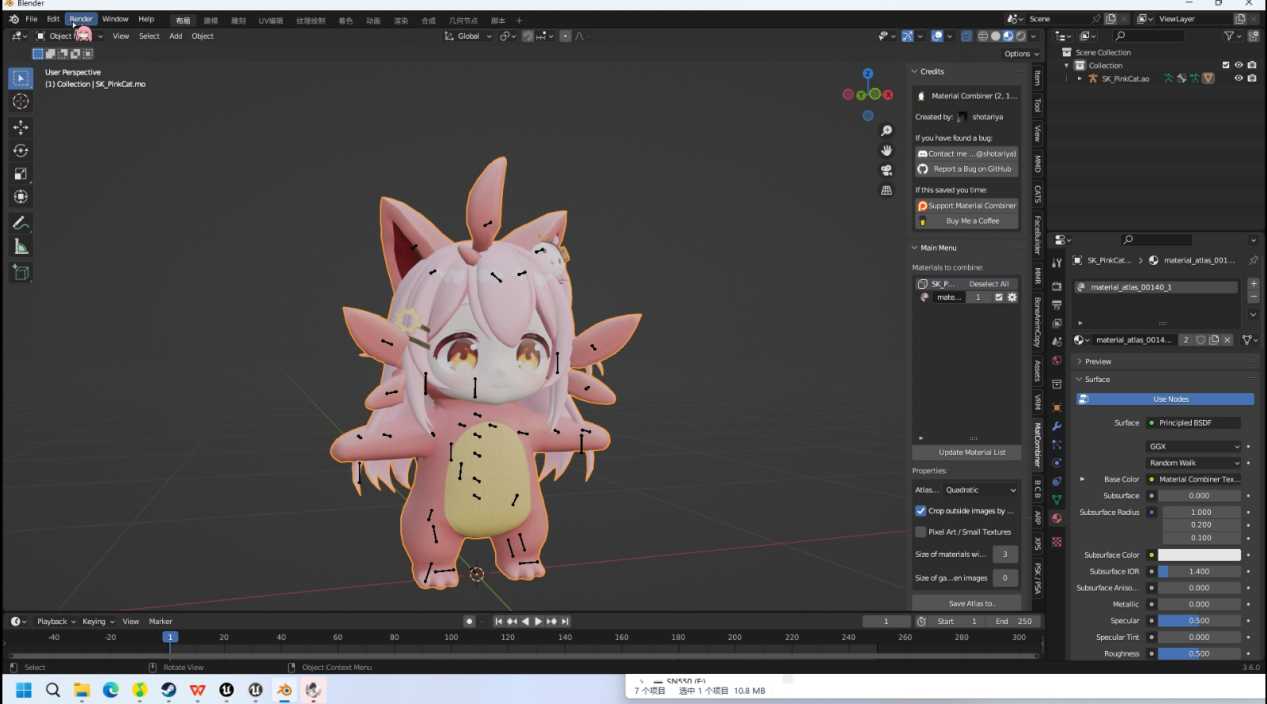Enable the Pixel Art / Small Textures checkbox
The image size is (1267, 704).
(x=921, y=532)
